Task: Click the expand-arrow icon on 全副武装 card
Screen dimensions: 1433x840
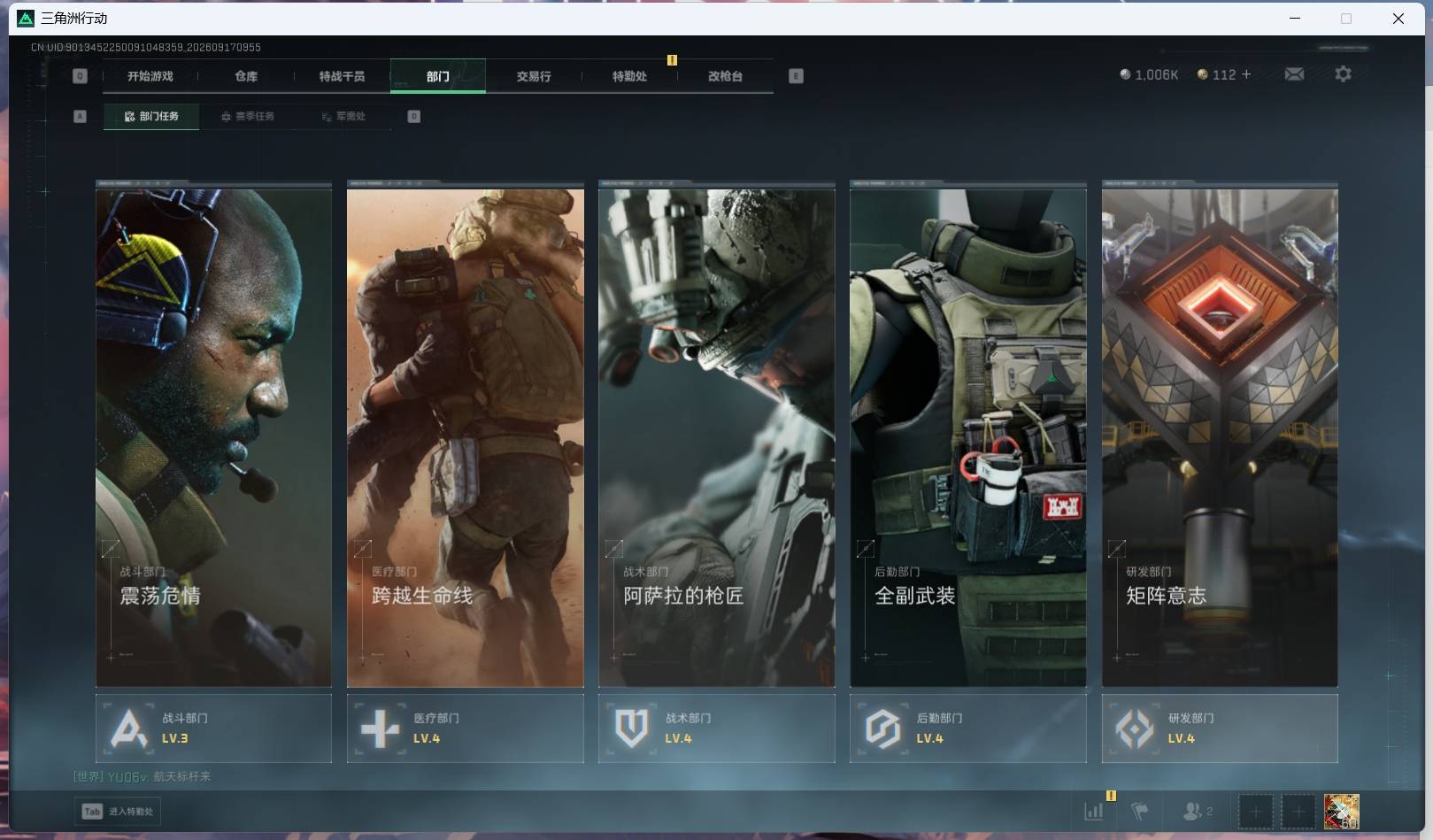Action: coord(865,549)
